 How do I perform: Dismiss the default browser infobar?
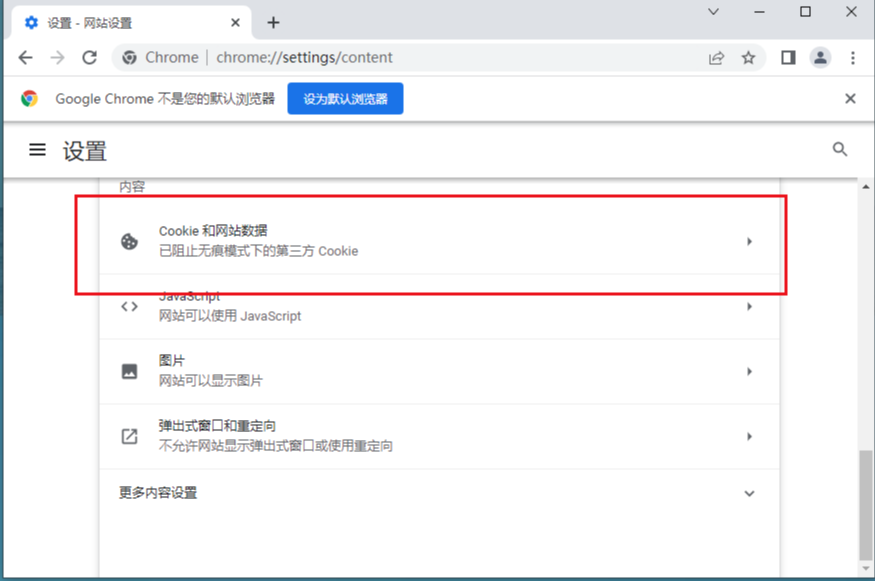click(850, 99)
